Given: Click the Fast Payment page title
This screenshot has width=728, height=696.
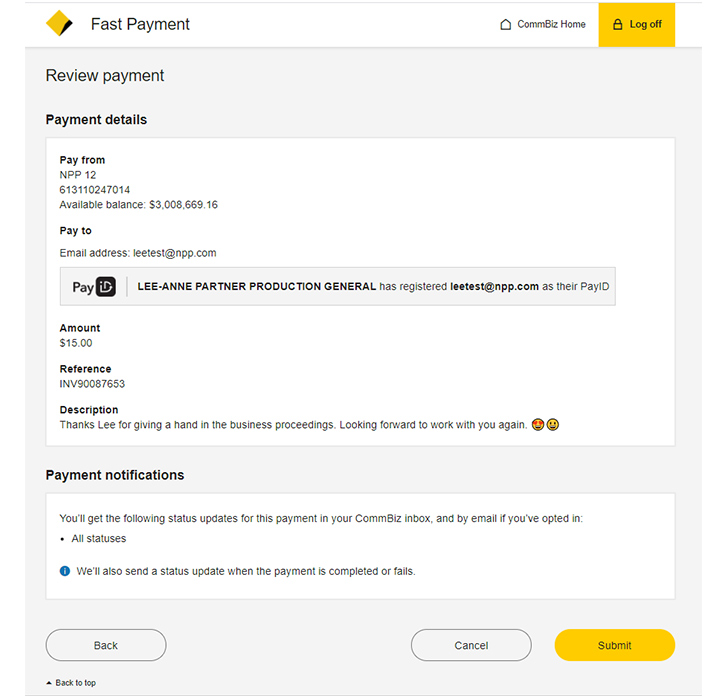Looking at the screenshot, I should click(140, 24).
